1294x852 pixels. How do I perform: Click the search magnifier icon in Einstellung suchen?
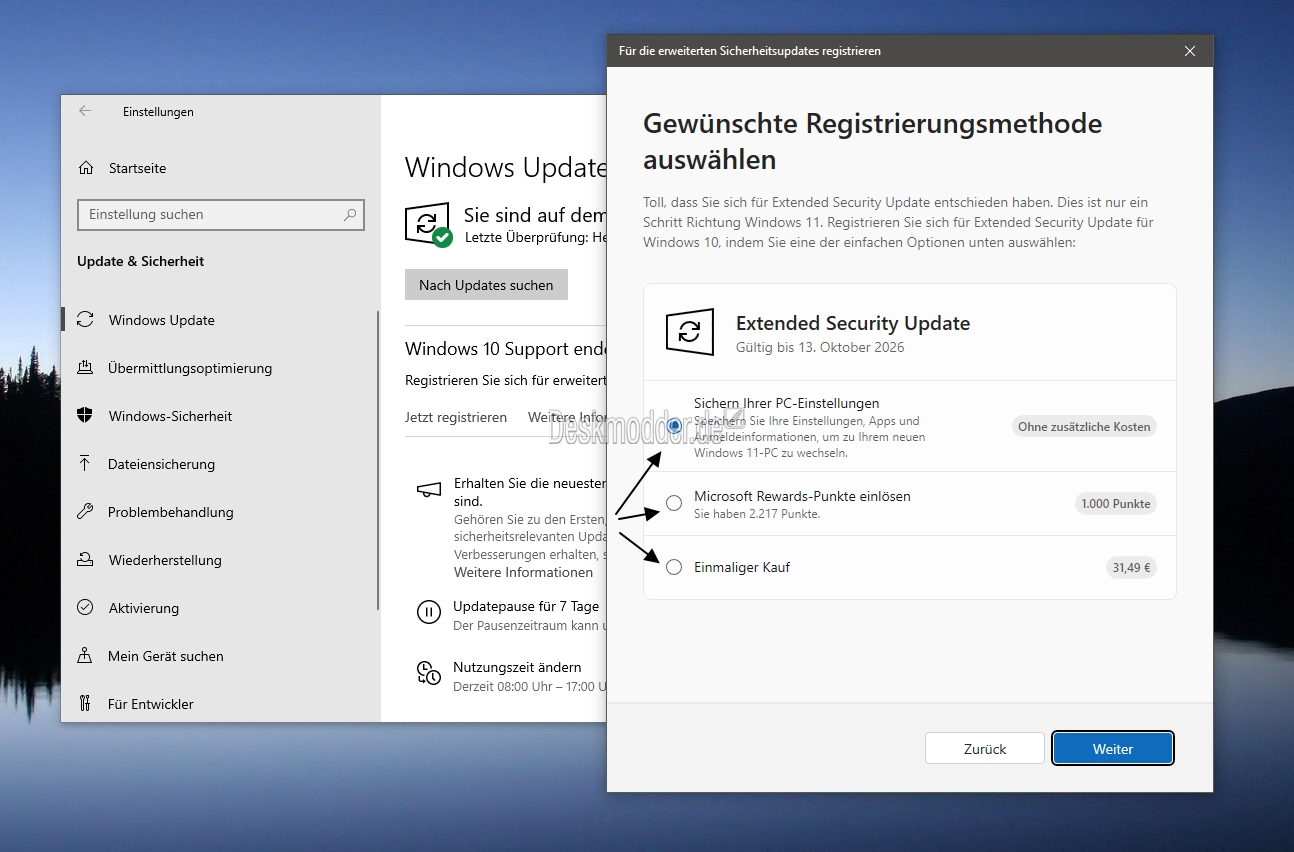pos(350,214)
